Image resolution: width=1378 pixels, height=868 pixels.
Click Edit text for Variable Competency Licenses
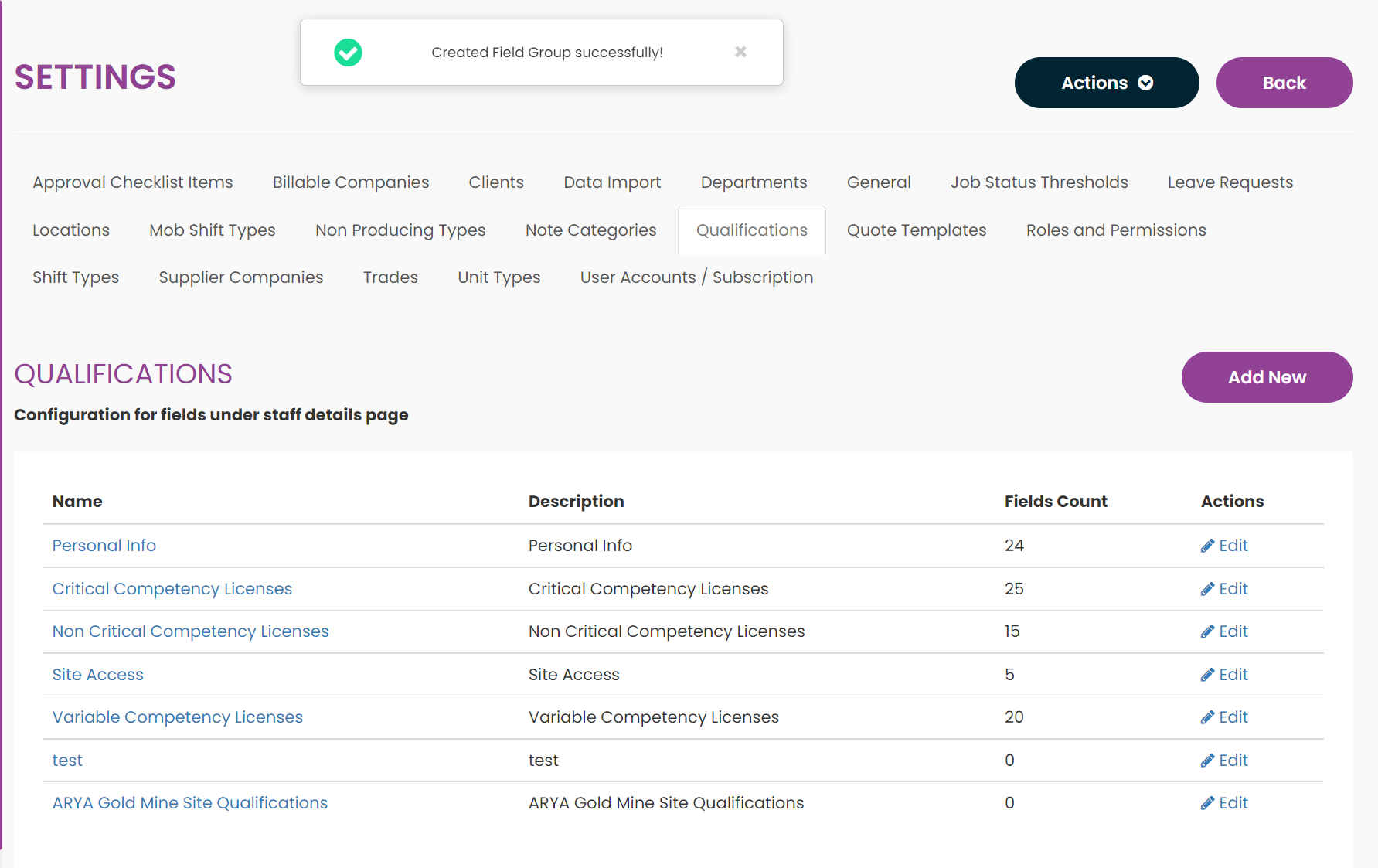point(1233,717)
